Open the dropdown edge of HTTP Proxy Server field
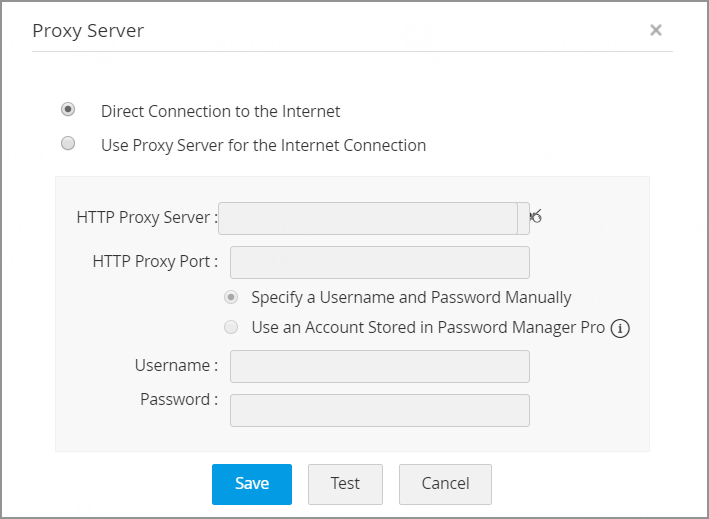Viewport: 709px width, 519px height. [x=523, y=218]
